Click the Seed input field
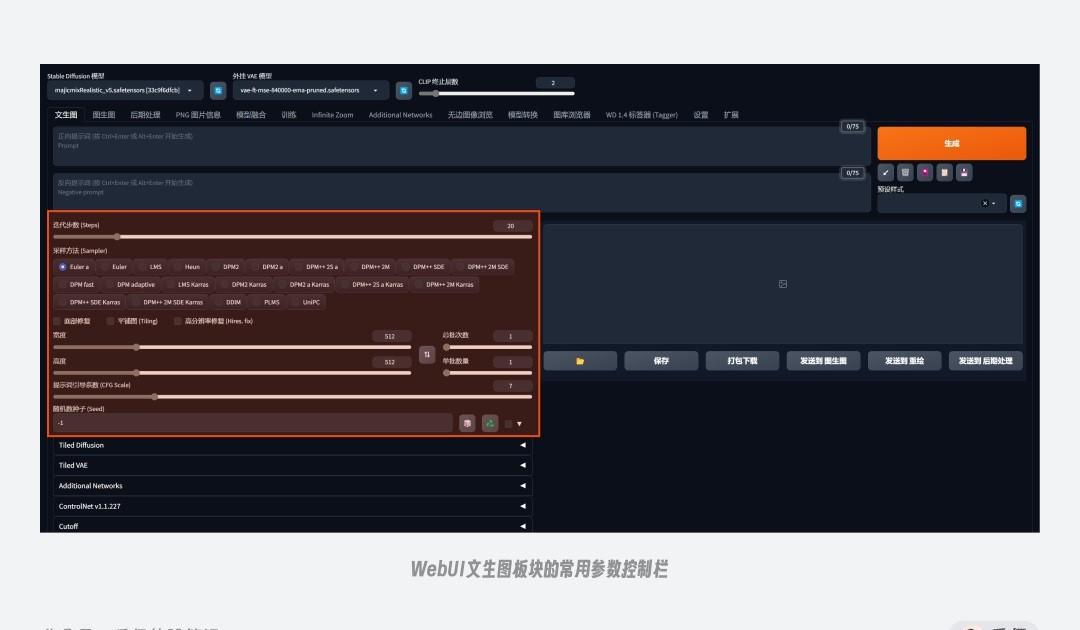This screenshot has width=1080, height=630. point(253,423)
